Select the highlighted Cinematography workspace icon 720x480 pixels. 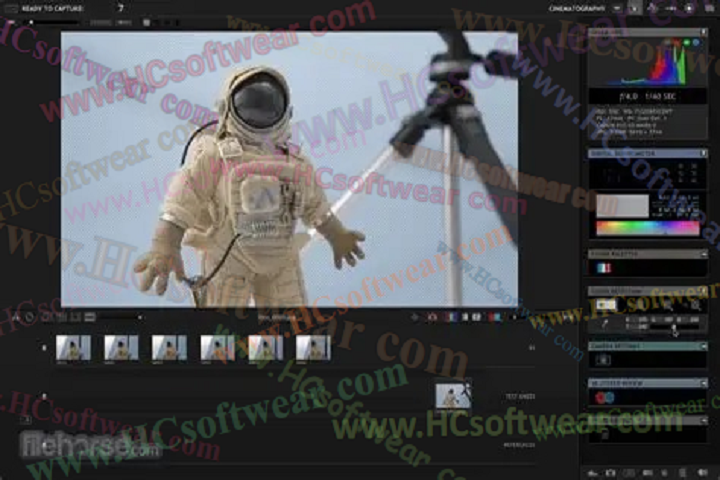(x=635, y=8)
